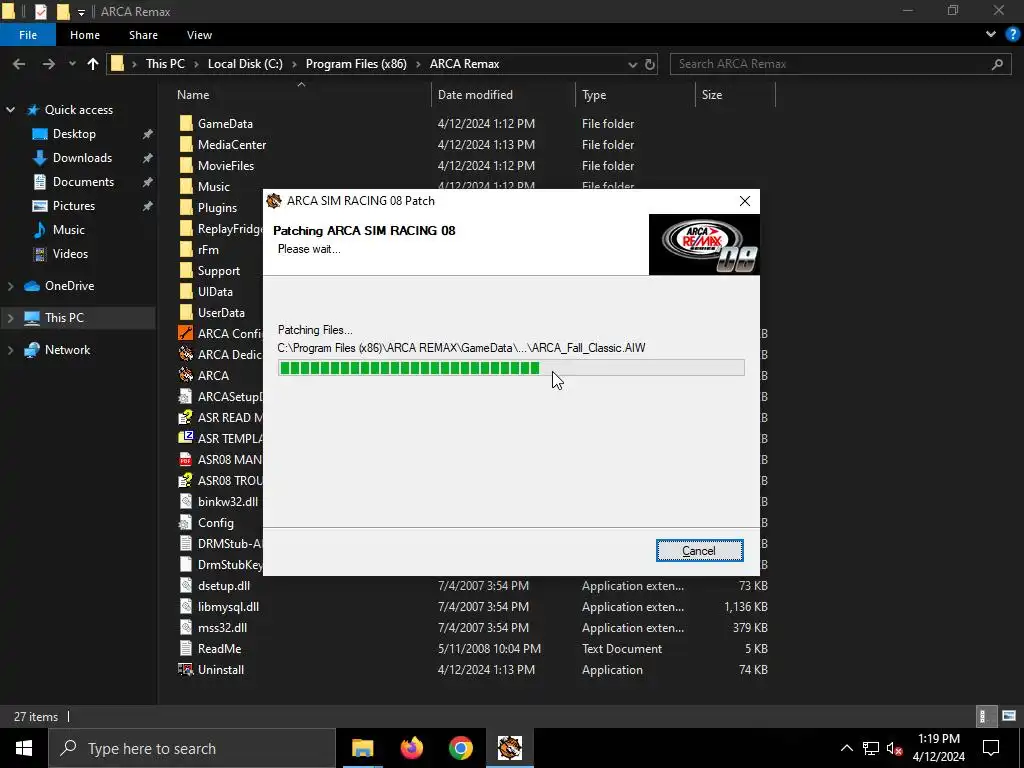Select the dsetup.dll file
Image resolution: width=1024 pixels, height=768 pixels.
(224, 586)
